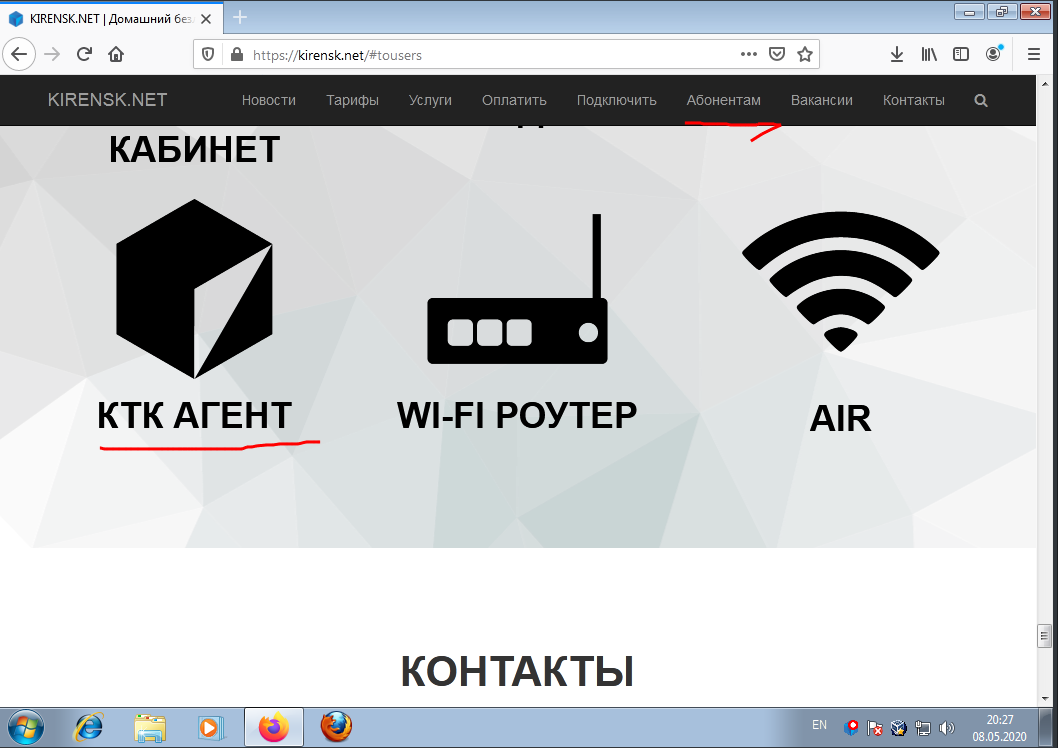Screen dimensions: 1058x748
Task: Click the forward navigation arrow
Action: coord(52,54)
